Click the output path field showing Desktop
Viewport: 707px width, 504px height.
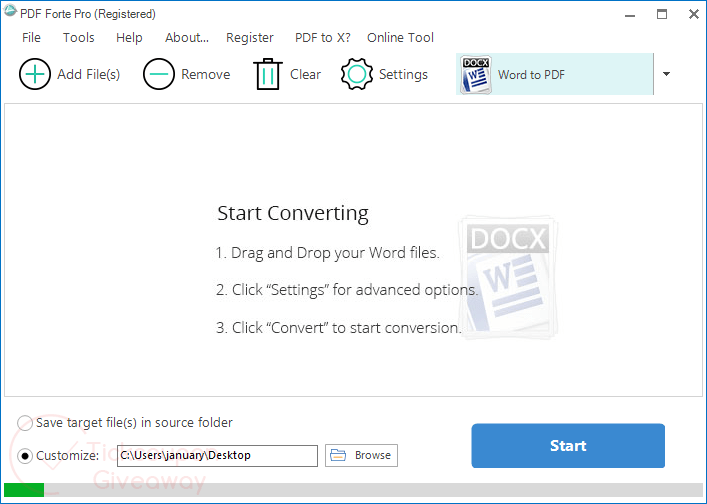coord(217,456)
